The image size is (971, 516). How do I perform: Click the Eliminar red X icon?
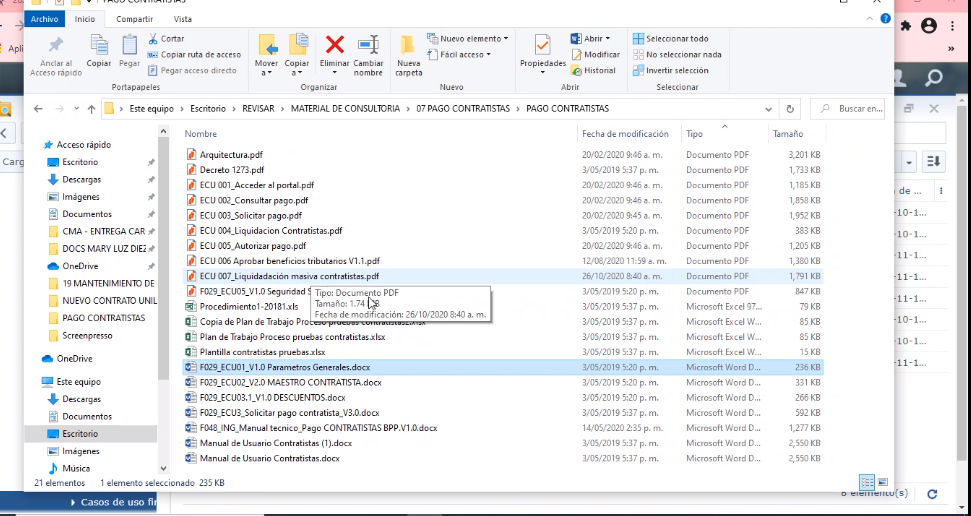[335, 45]
